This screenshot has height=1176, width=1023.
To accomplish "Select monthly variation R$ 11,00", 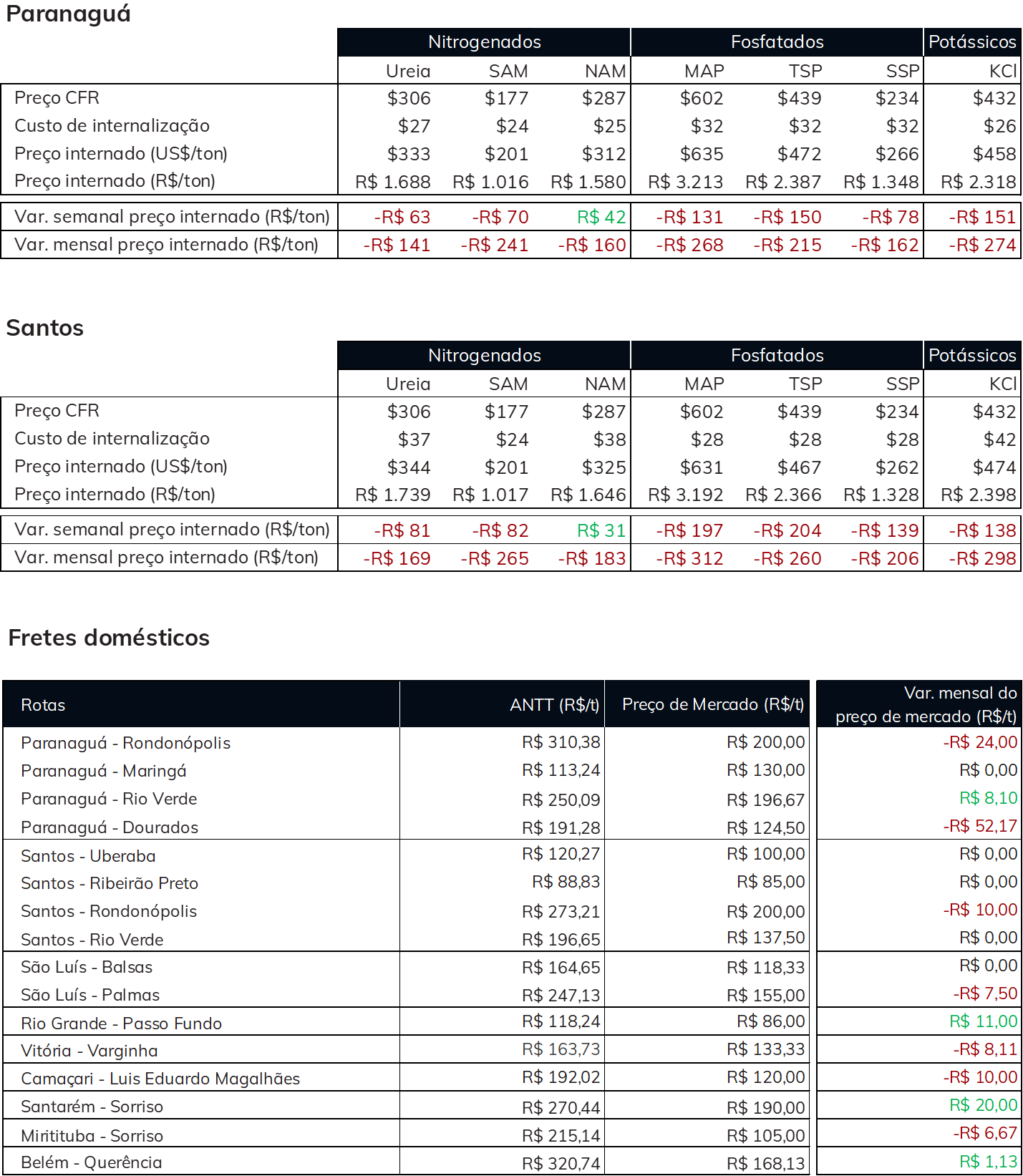I will coord(984,1021).
